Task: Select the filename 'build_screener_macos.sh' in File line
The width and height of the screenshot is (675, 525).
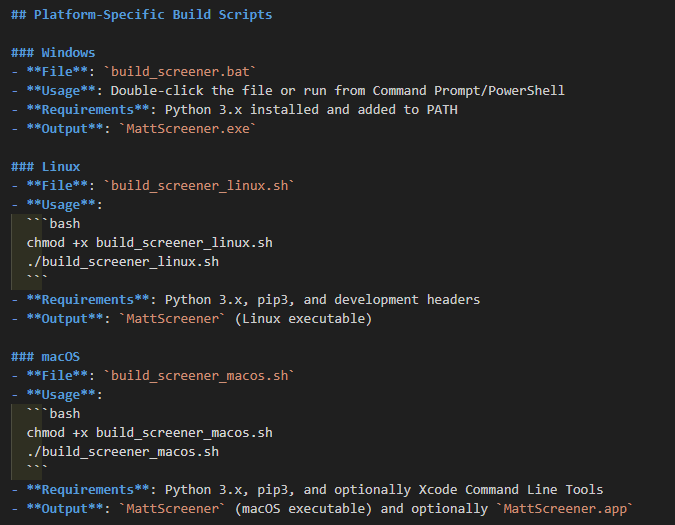Action: click(199, 376)
